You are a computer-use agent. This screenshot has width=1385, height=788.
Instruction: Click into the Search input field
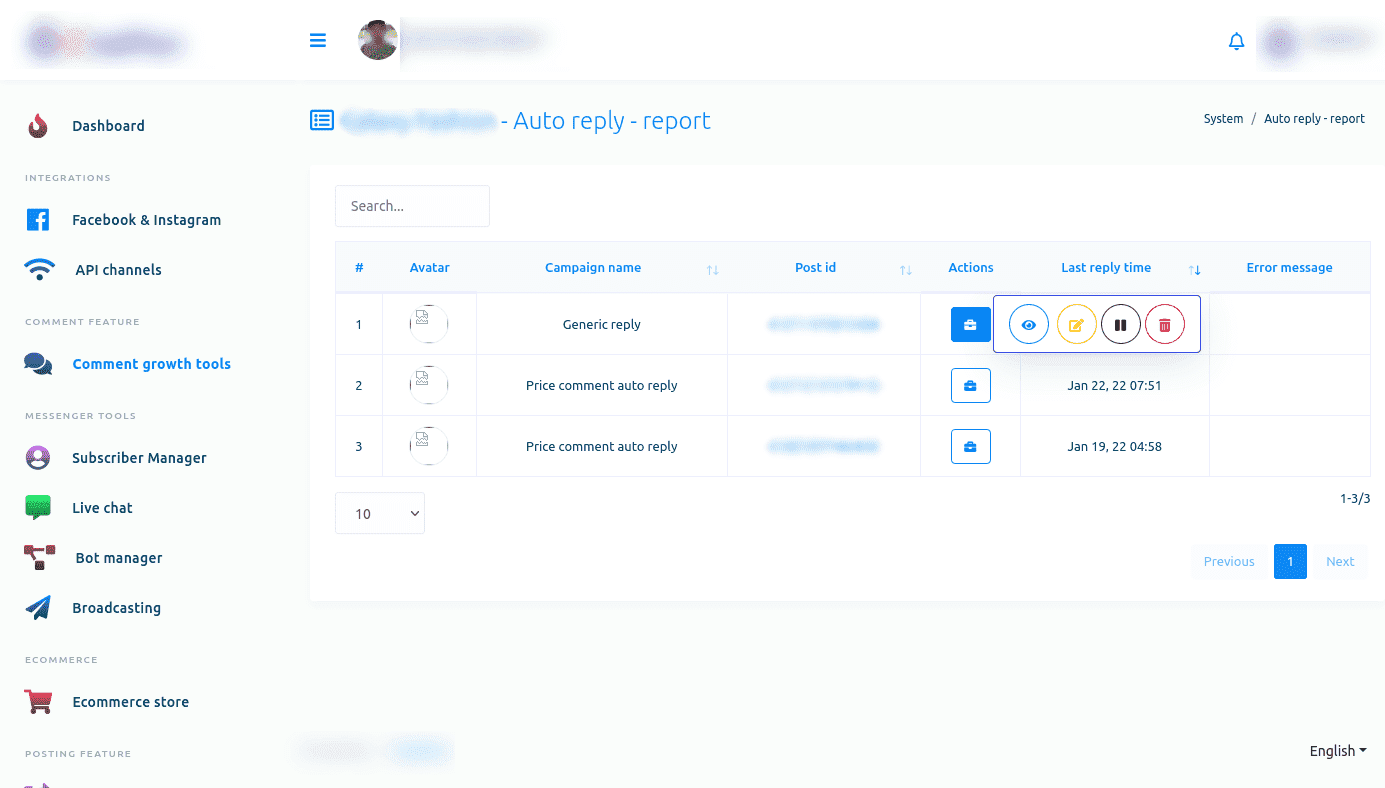[x=412, y=206]
